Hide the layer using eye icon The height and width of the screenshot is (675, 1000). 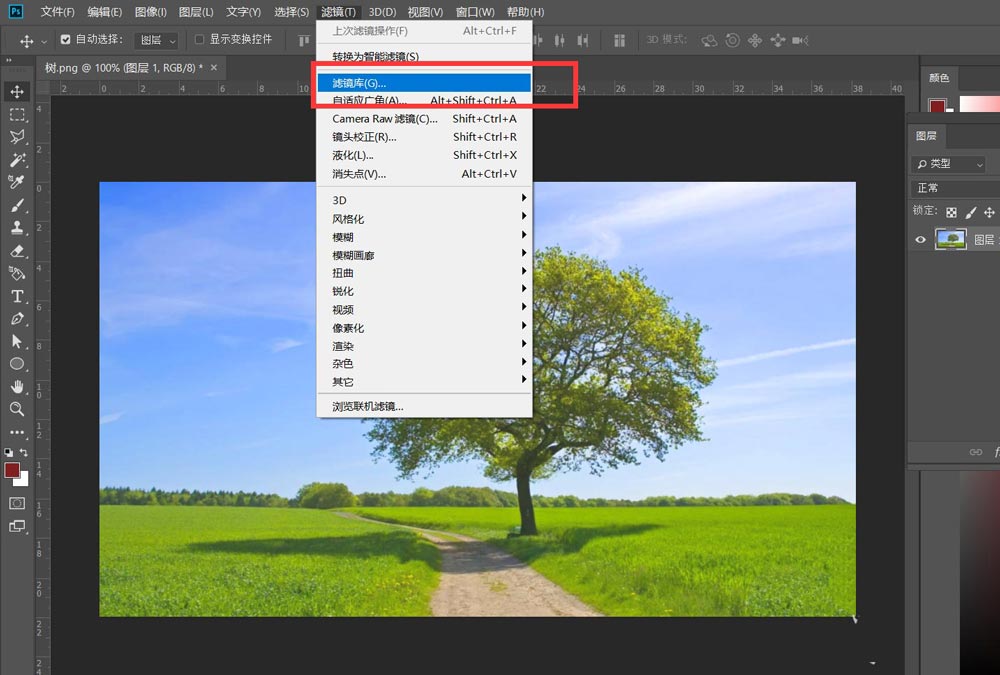coord(921,239)
